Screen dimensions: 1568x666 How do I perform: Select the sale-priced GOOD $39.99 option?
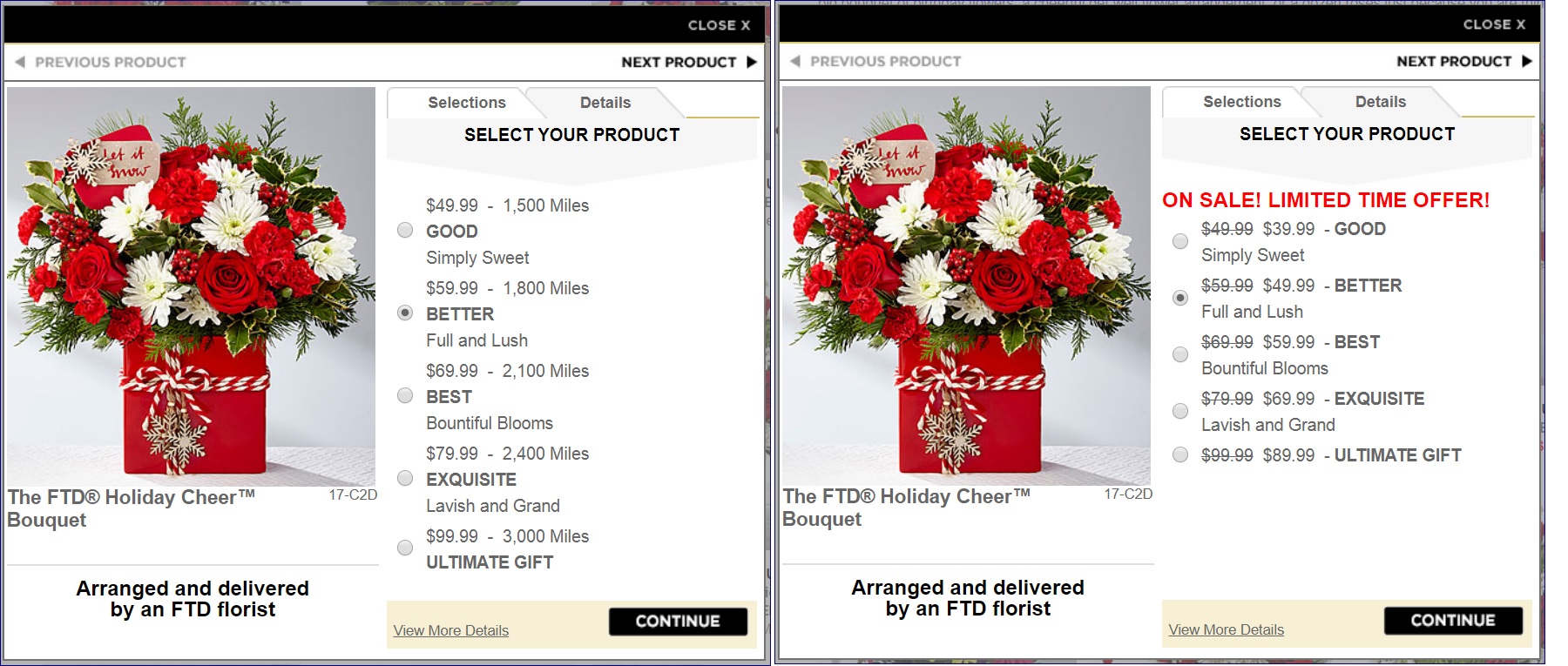[1180, 241]
